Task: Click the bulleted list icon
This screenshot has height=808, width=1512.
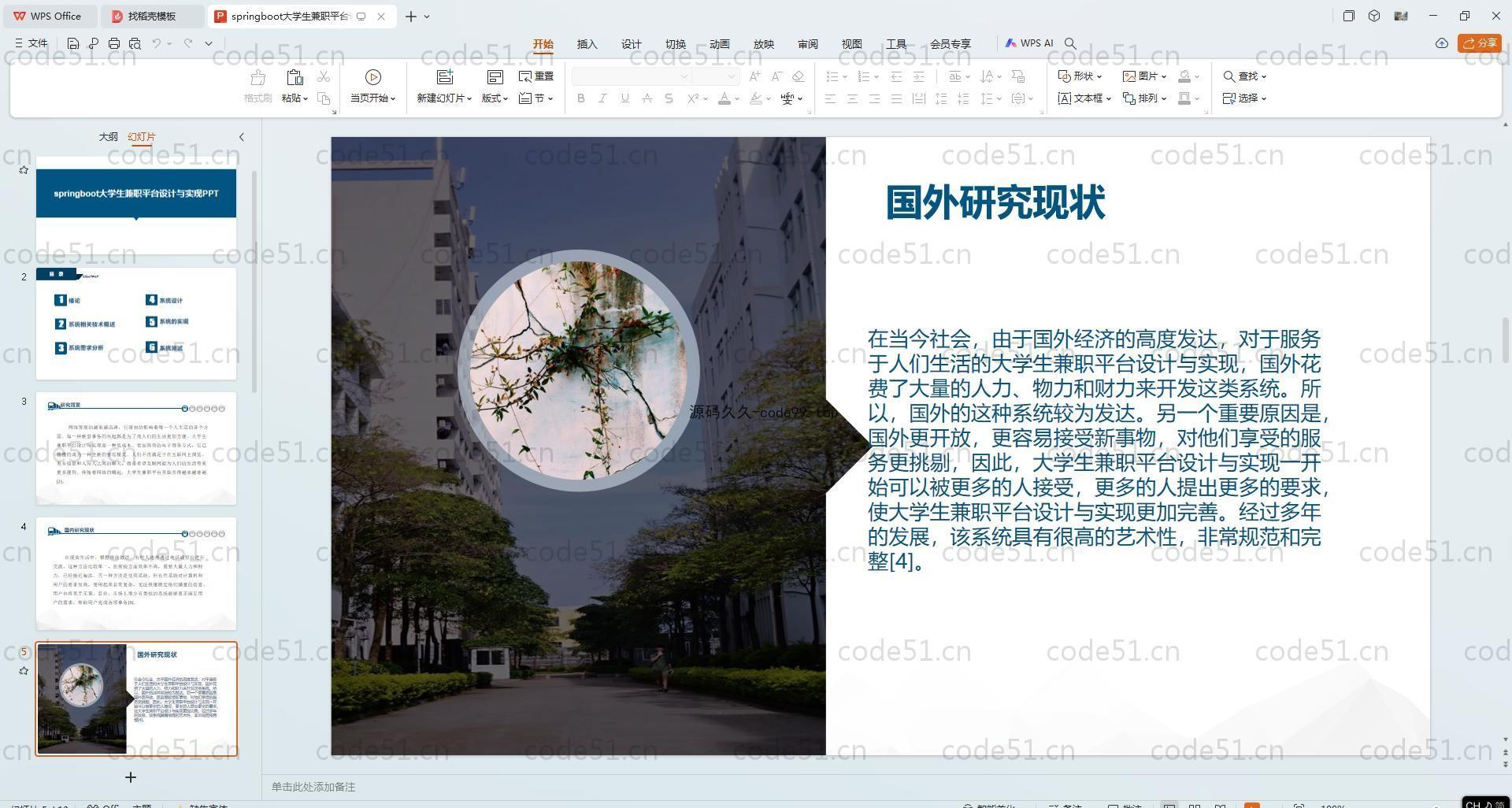Action: [832, 76]
